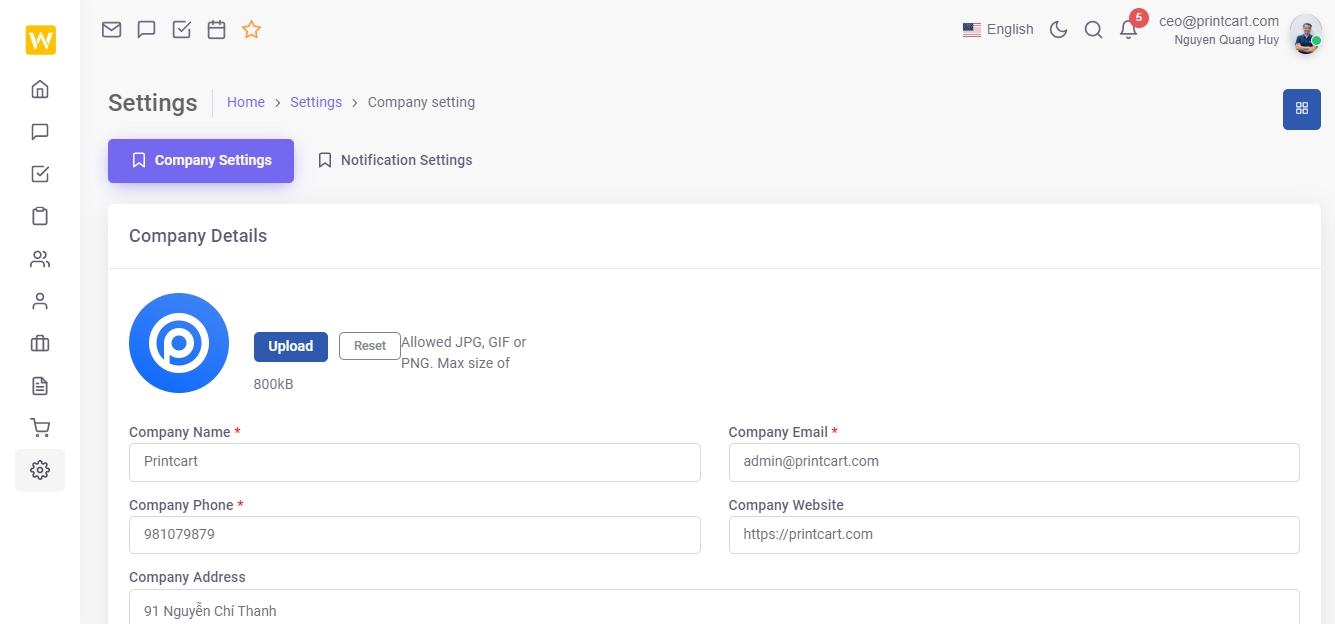
Task: Focus the Company Name field
Action: tap(415, 462)
